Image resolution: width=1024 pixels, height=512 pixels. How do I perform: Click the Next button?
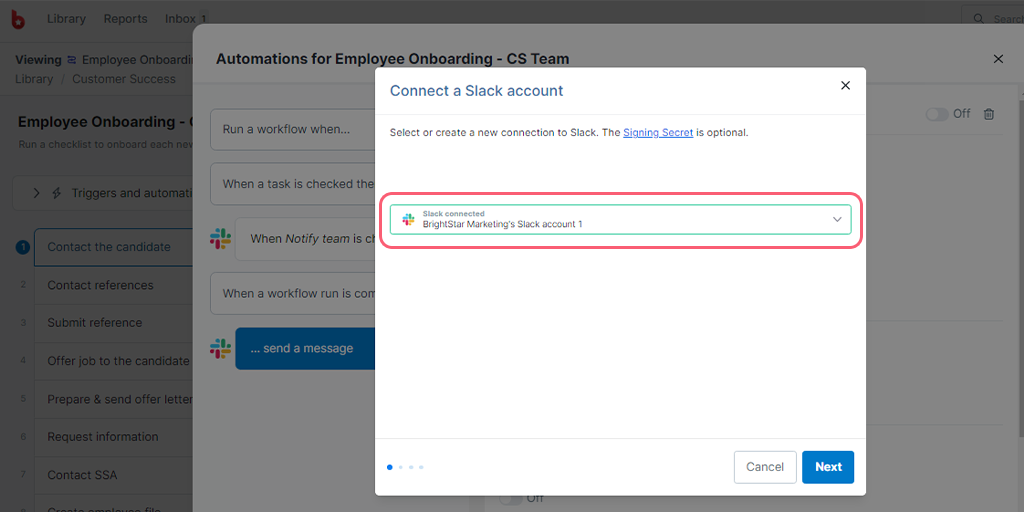(828, 467)
